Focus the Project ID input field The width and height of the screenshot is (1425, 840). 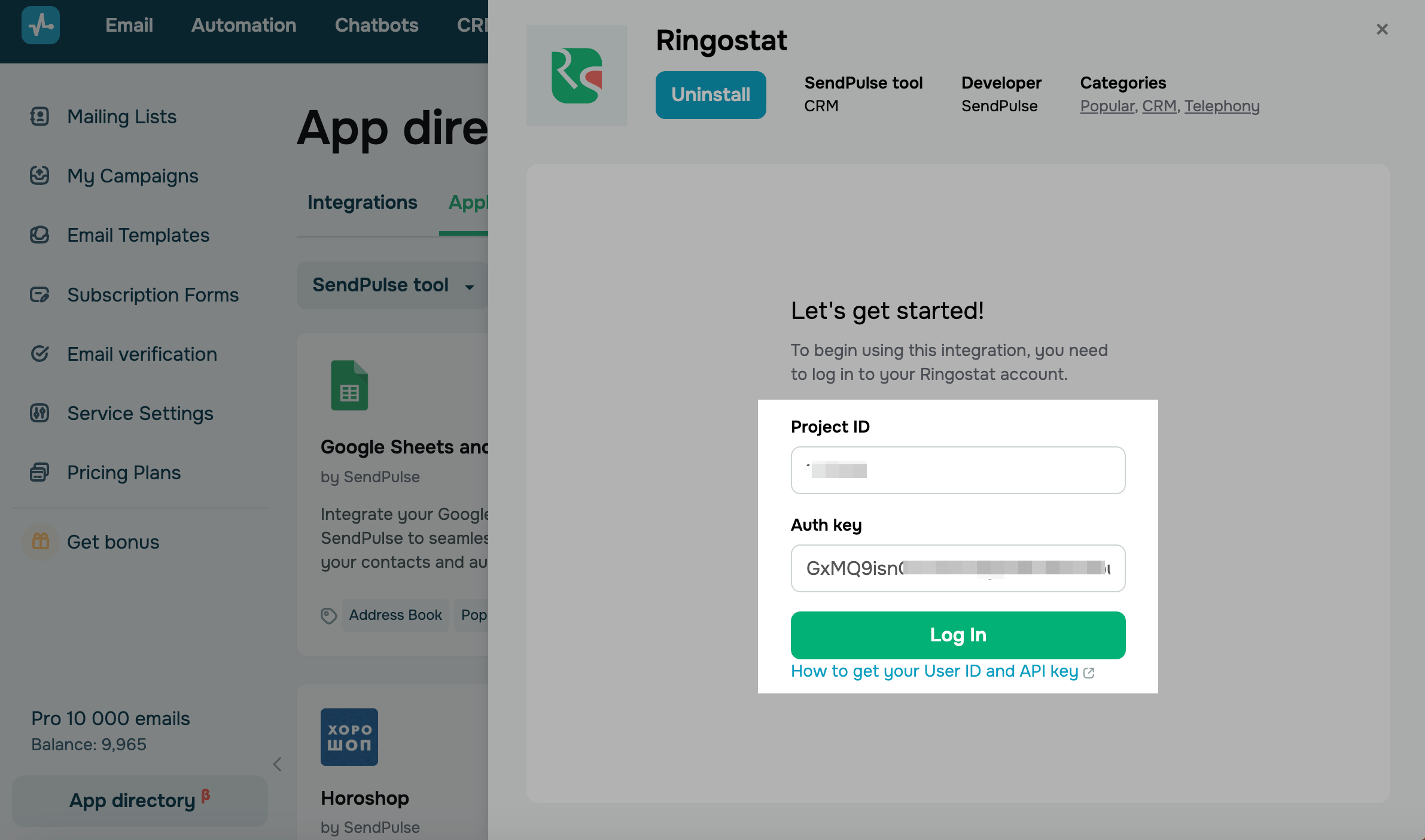coord(958,470)
